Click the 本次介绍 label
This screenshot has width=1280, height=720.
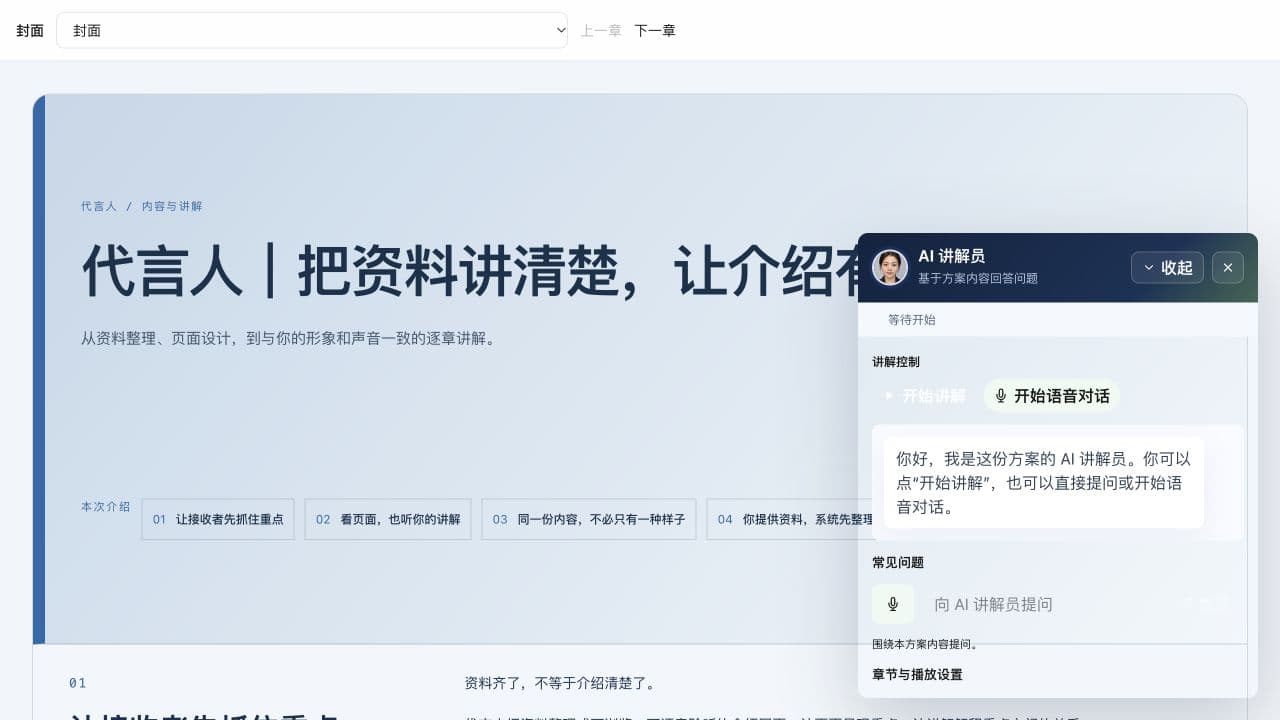[106, 507]
